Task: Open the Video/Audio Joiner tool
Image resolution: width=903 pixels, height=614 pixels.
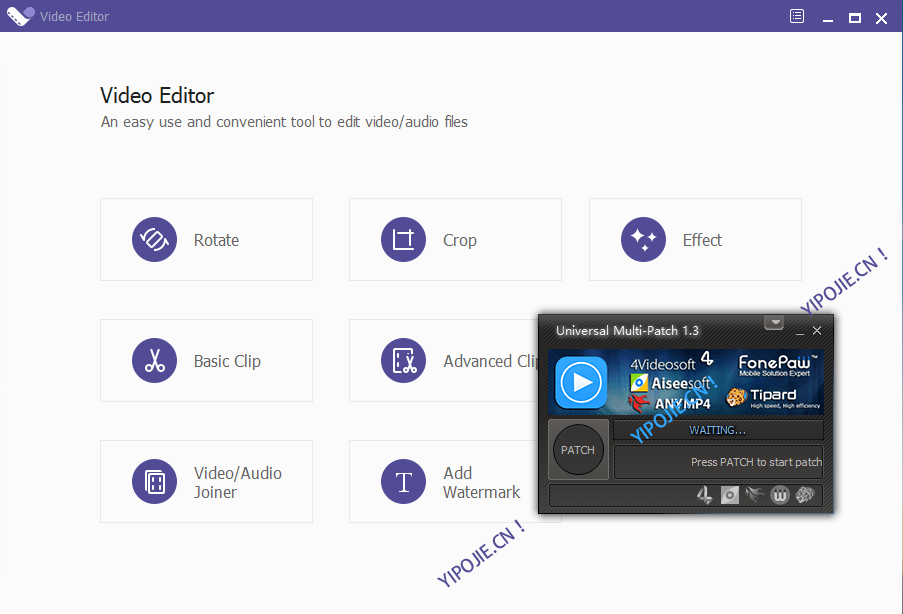Action: click(x=206, y=482)
